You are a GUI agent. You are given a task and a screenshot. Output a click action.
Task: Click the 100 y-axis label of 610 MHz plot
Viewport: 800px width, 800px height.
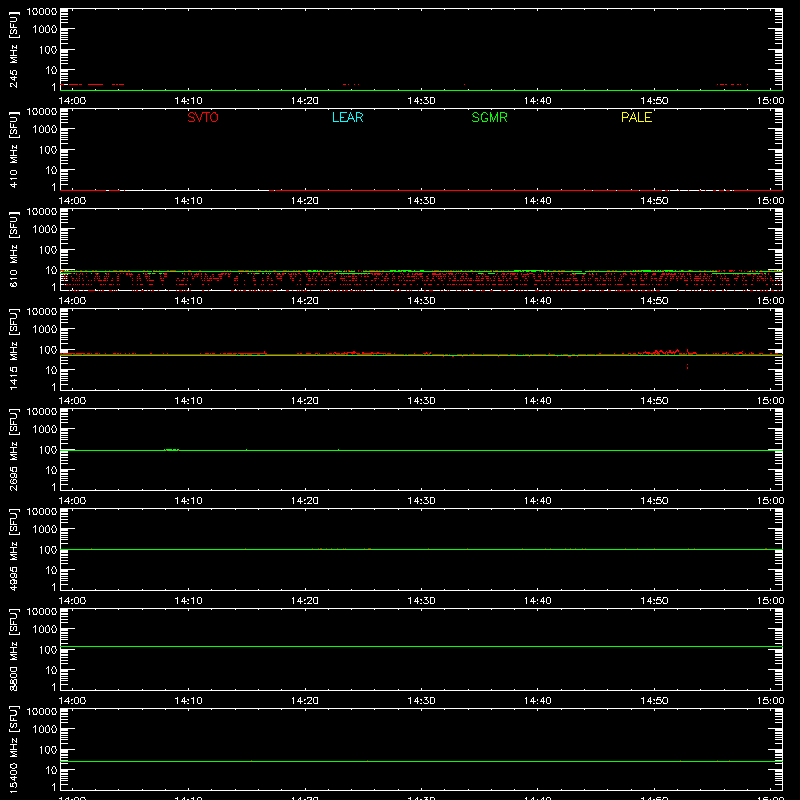[x=48, y=249]
